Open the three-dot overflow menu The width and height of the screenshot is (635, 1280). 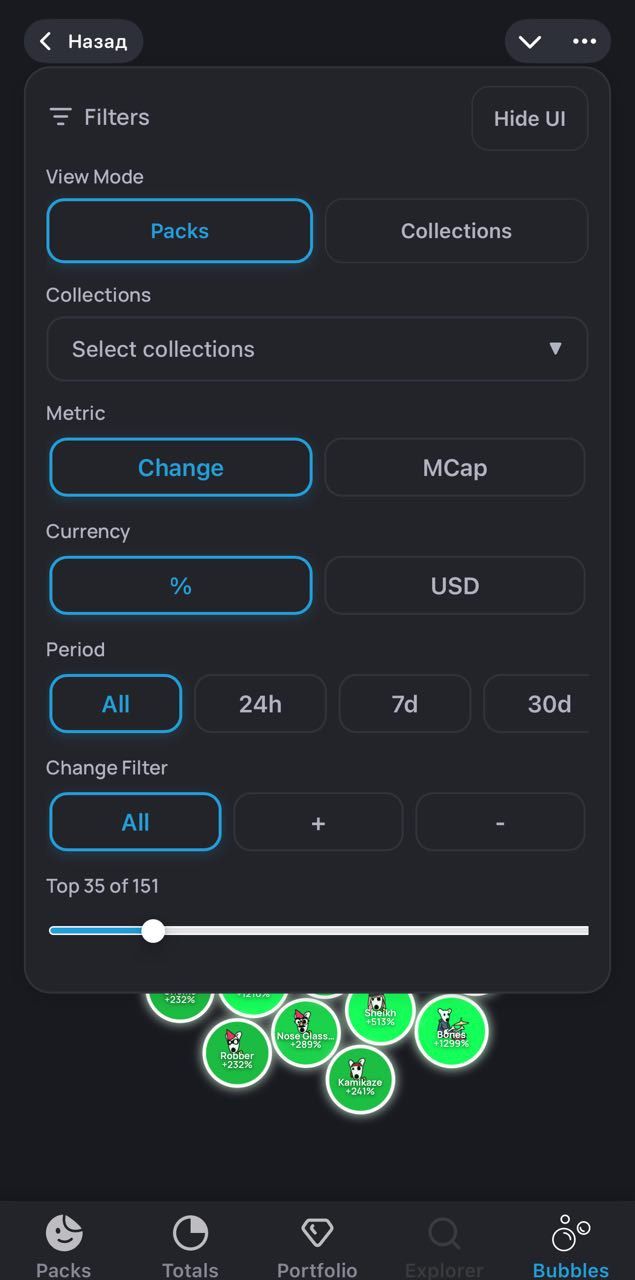pyautogui.click(x=585, y=41)
